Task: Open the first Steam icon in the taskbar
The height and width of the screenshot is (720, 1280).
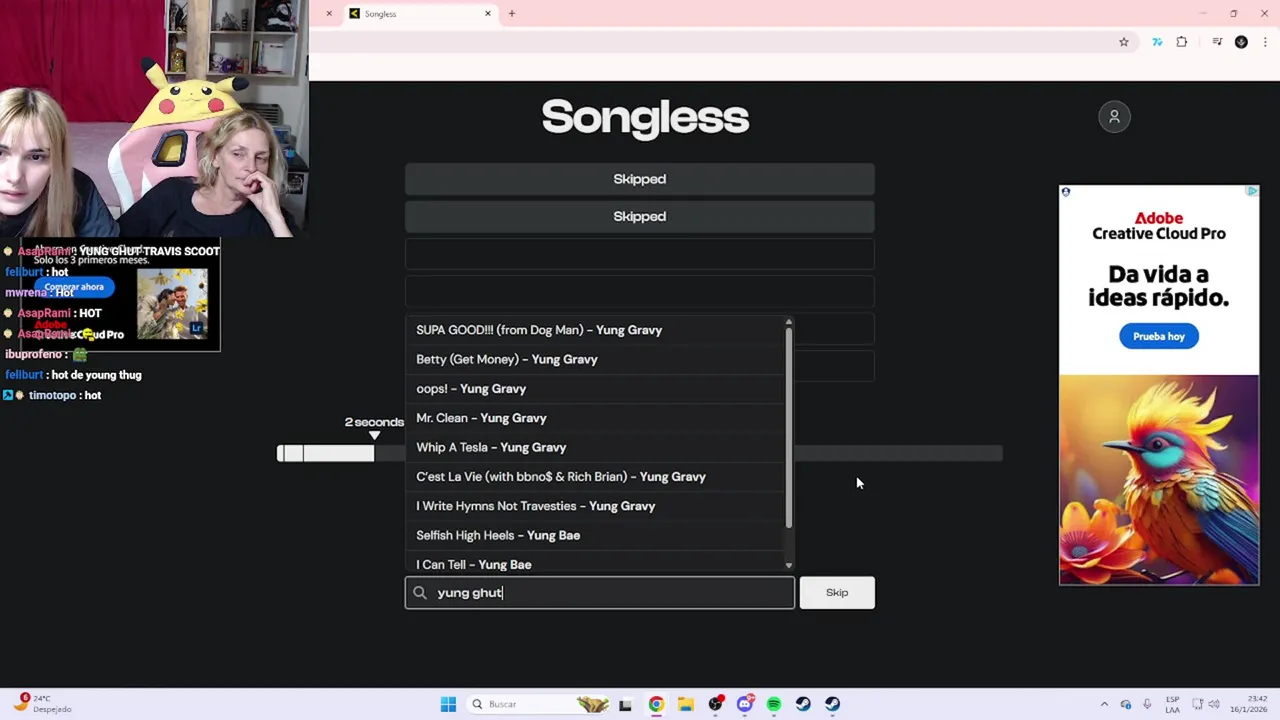Action: (x=803, y=704)
